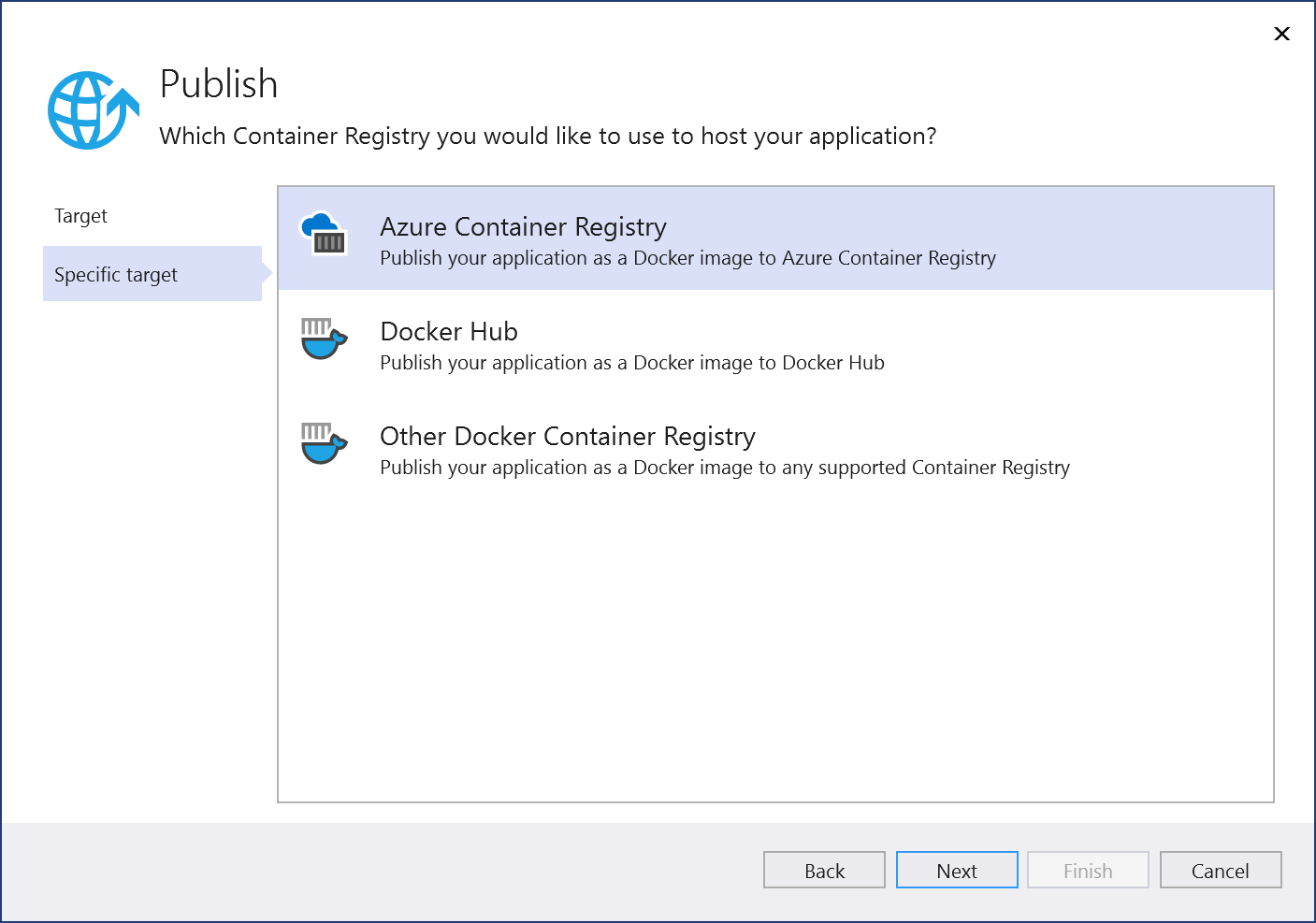Click the Publish heading text

[219, 84]
